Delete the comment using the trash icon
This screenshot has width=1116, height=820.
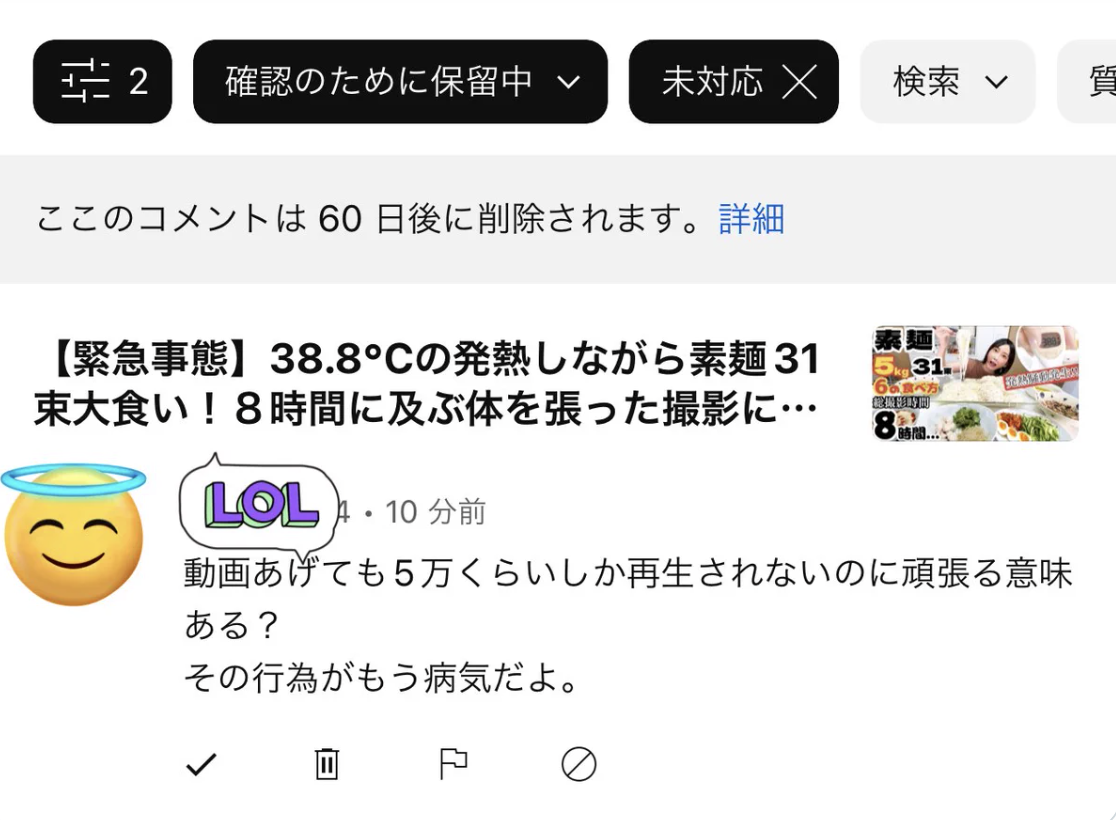pyautogui.click(x=327, y=764)
